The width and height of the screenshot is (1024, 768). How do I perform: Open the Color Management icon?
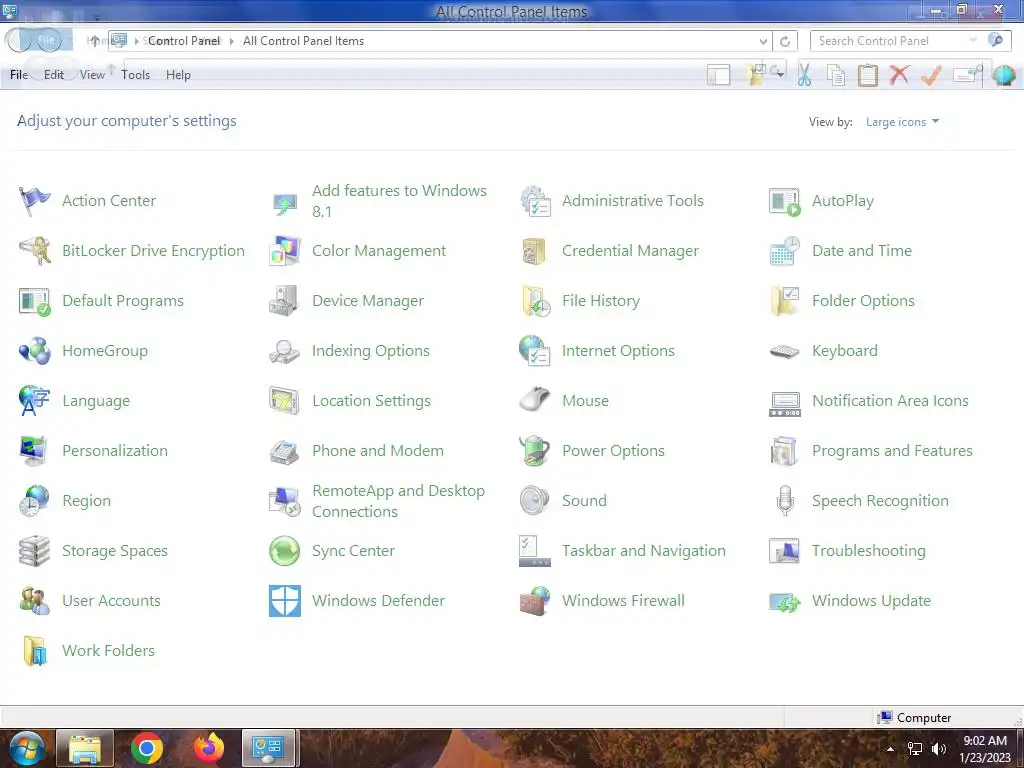pyautogui.click(x=285, y=251)
